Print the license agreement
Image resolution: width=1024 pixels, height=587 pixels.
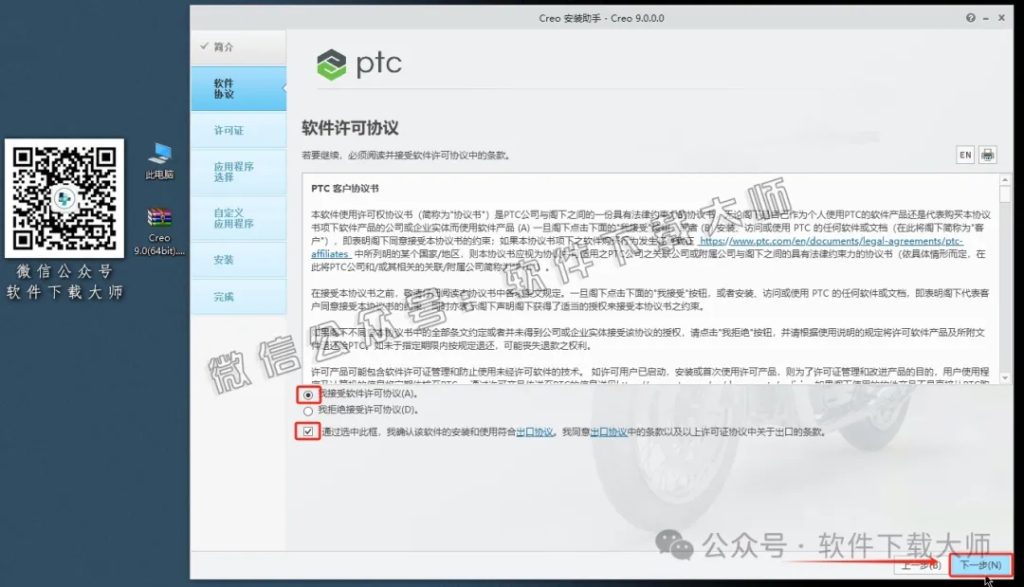point(987,155)
